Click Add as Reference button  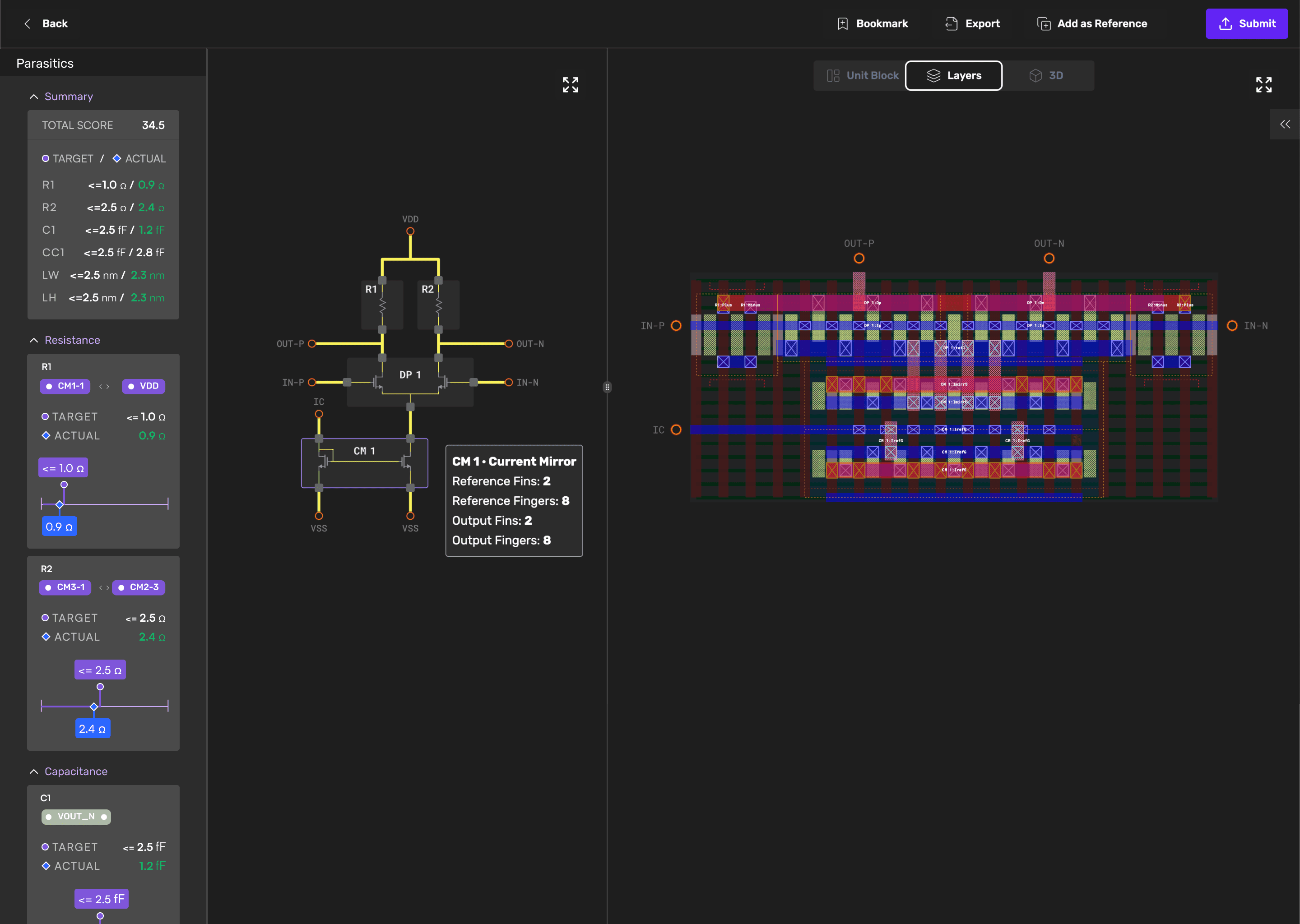tap(1091, 23)
